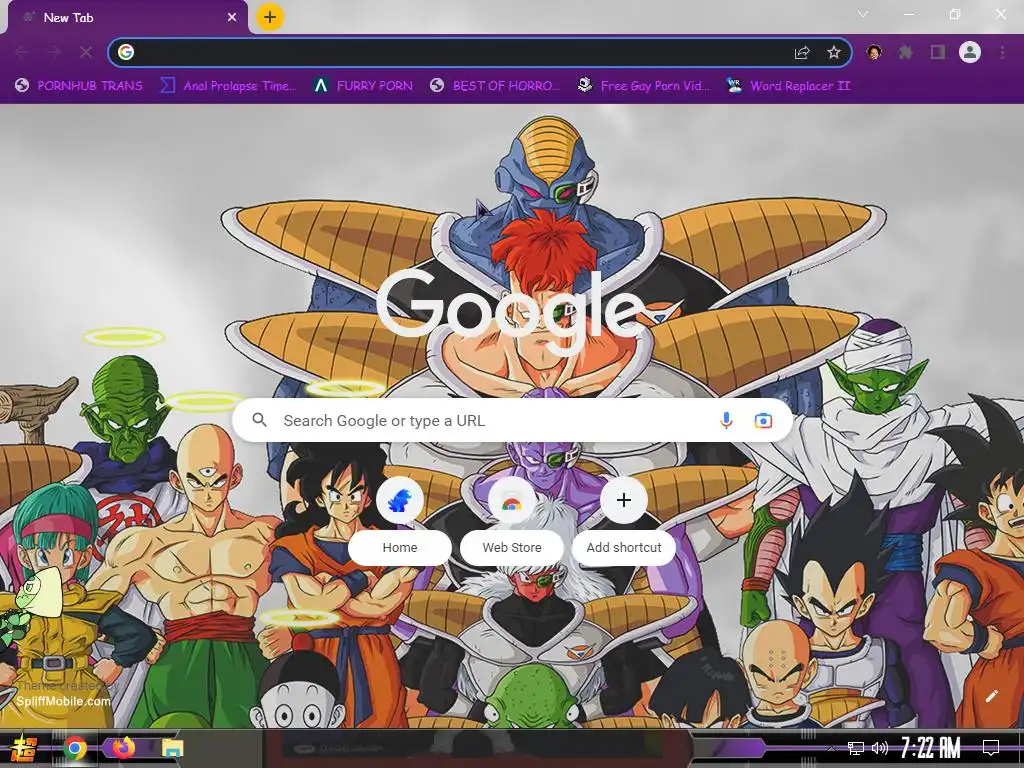Share this page icon
Image resolution: width=1024 pixels, height=768 pixels.
click(x=802, y=53)
